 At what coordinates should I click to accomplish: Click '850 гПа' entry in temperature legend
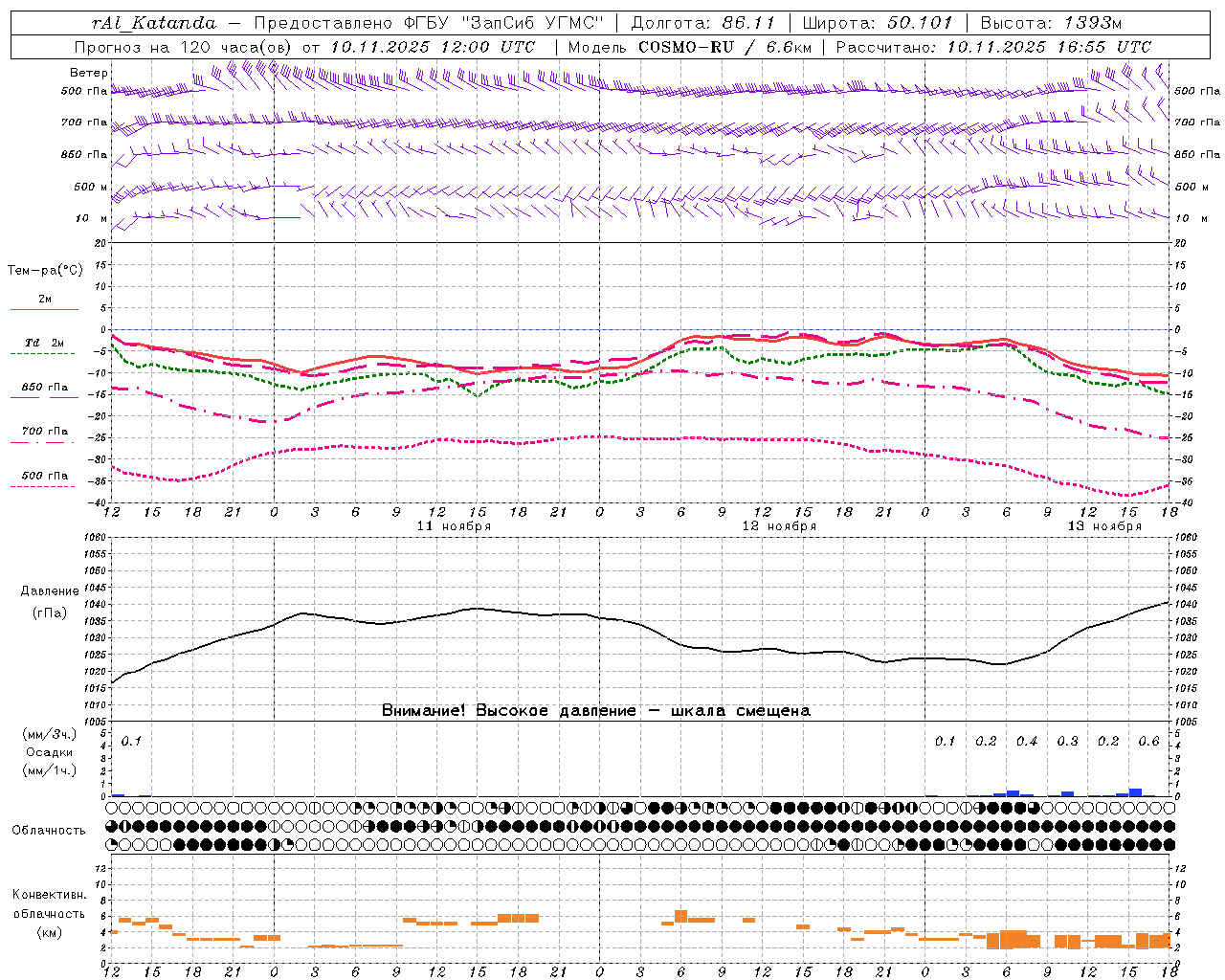click(x=45, y=388)
